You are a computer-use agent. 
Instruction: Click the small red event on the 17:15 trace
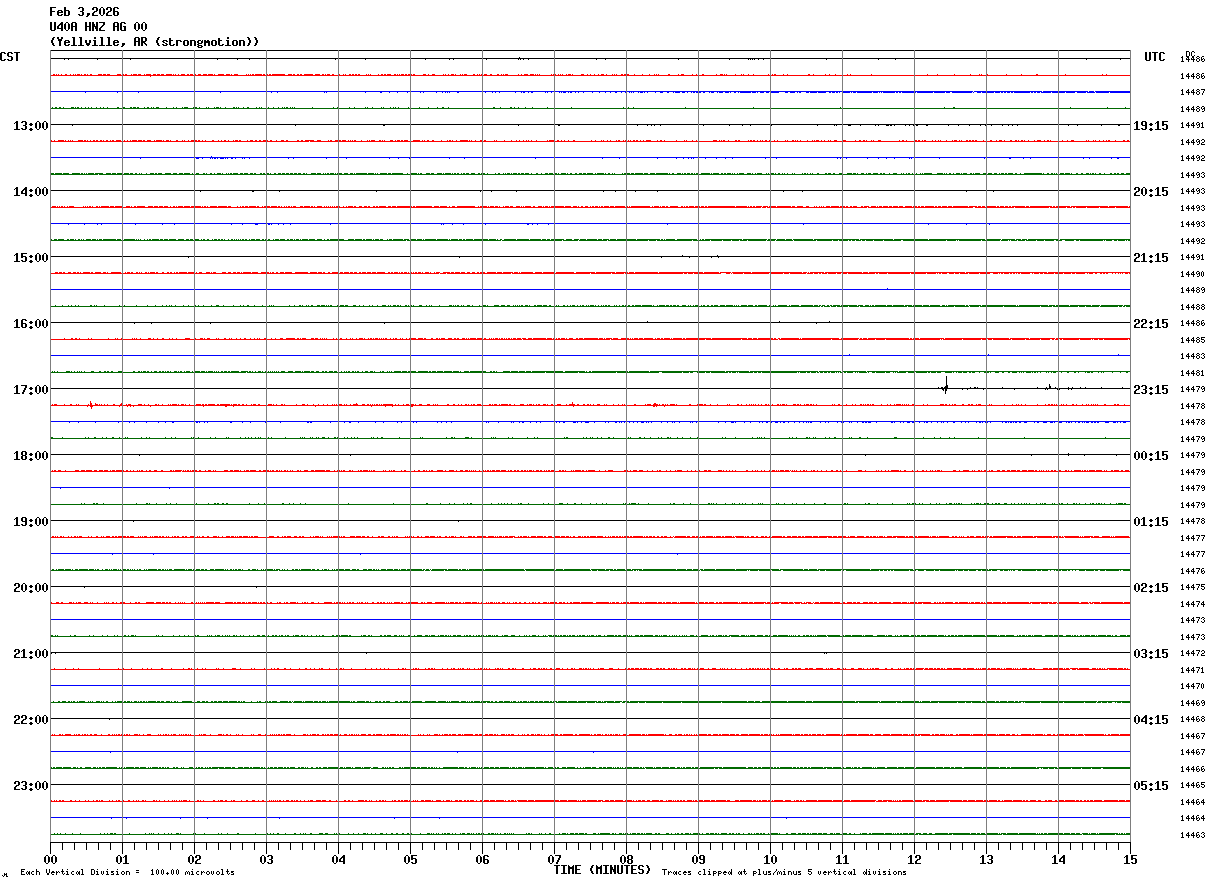point(91,405)
